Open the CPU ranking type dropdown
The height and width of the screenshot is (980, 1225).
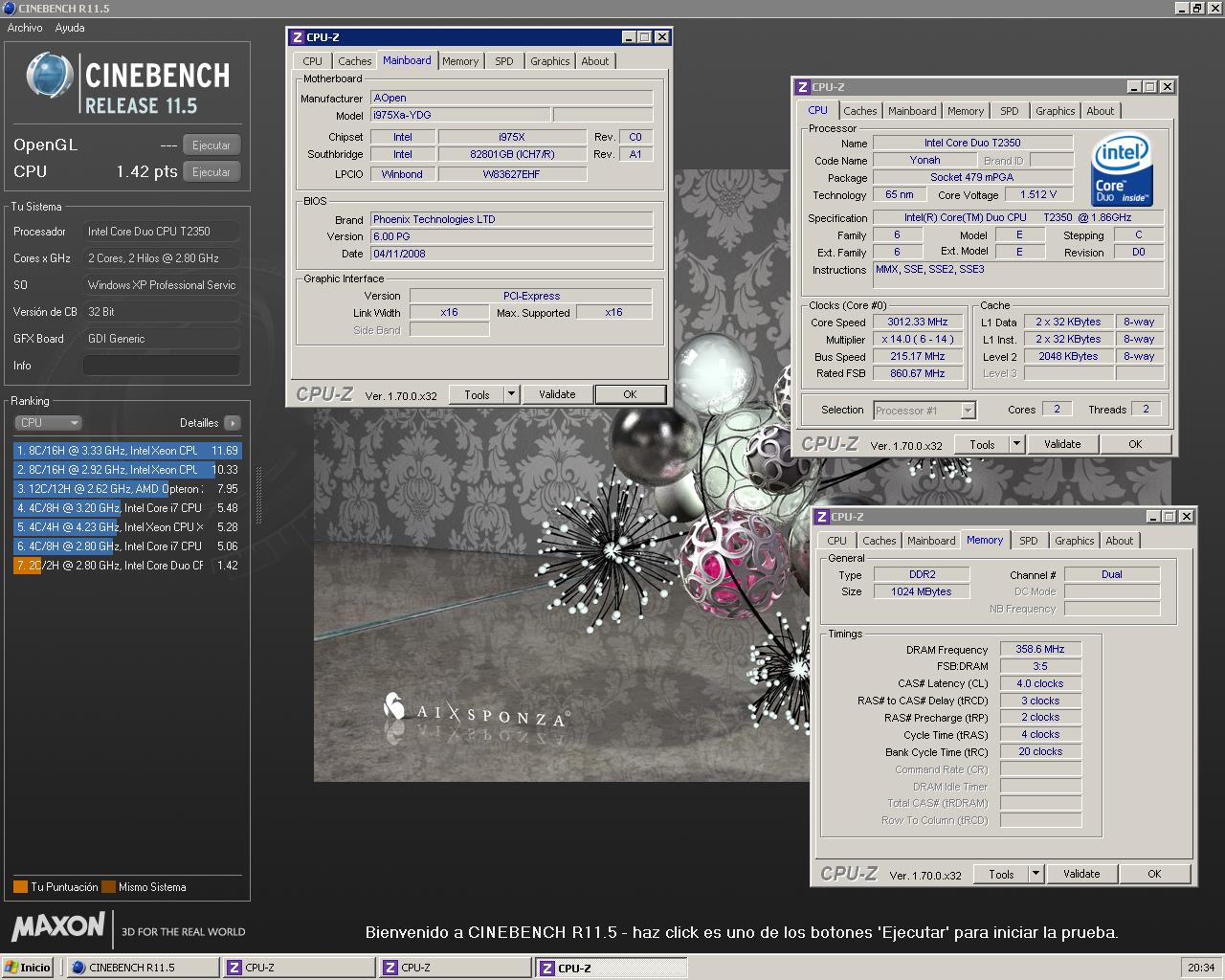click(48, 423)
